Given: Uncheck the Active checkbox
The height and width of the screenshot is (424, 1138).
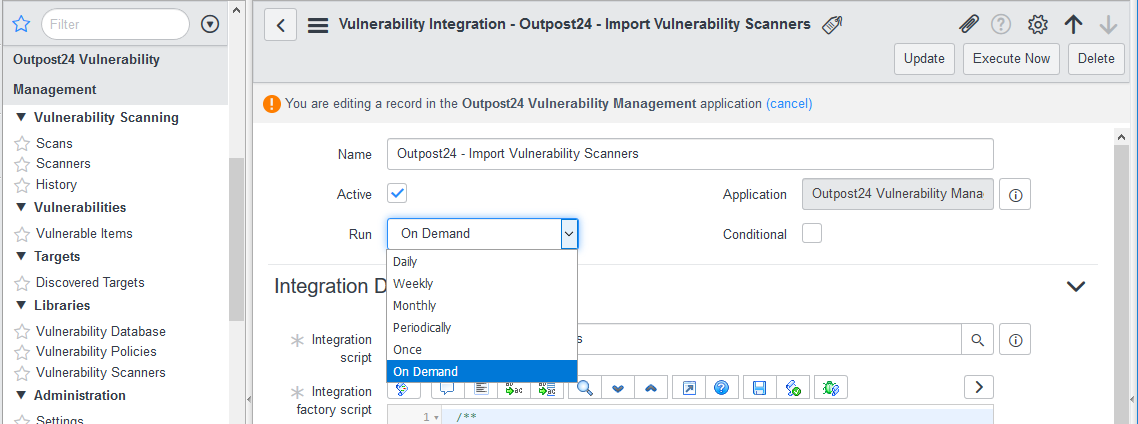Looking at the screenshot, I should pos(397,193).
